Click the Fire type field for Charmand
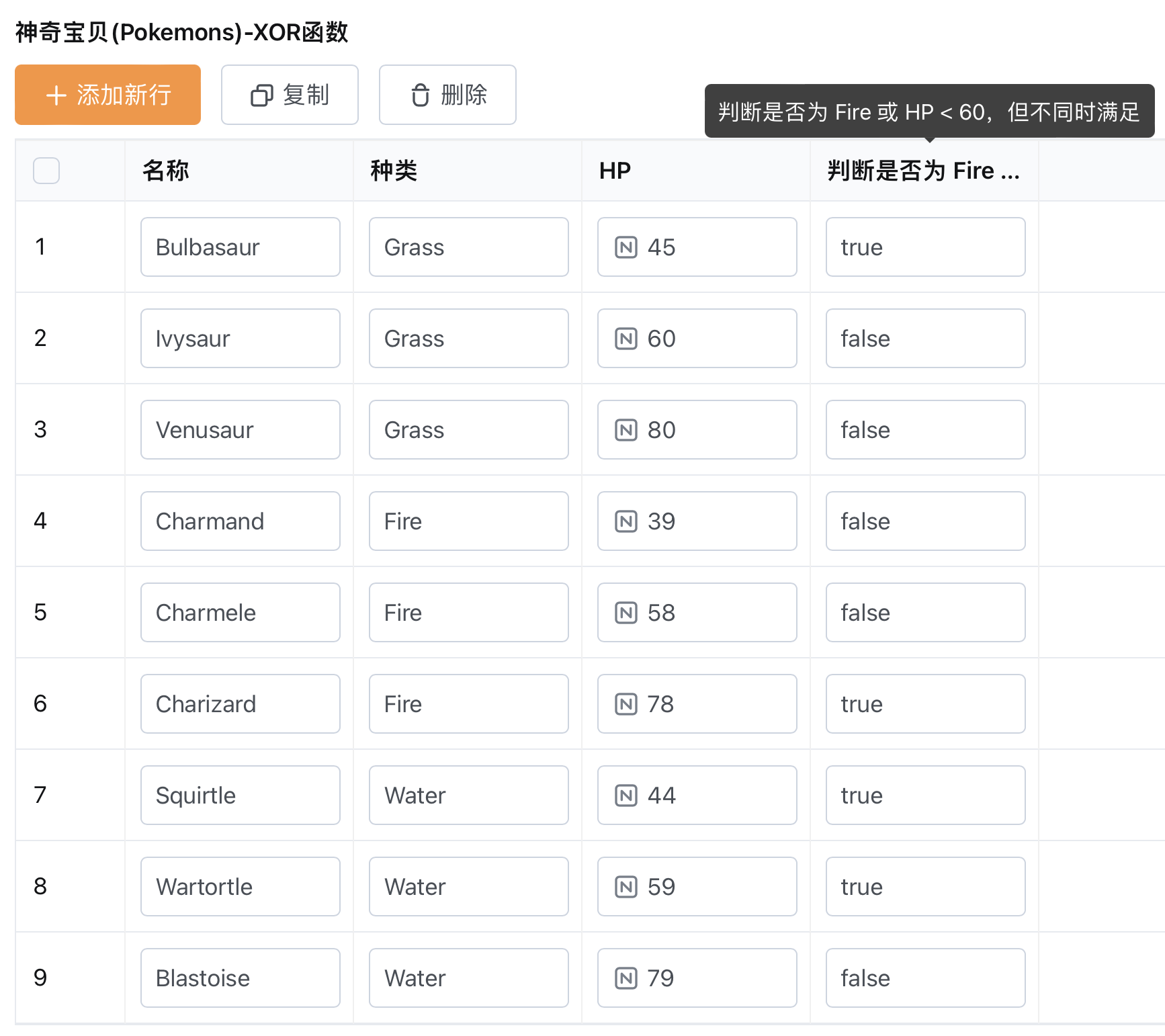The image size is (1165, 1036). [469, 521]
